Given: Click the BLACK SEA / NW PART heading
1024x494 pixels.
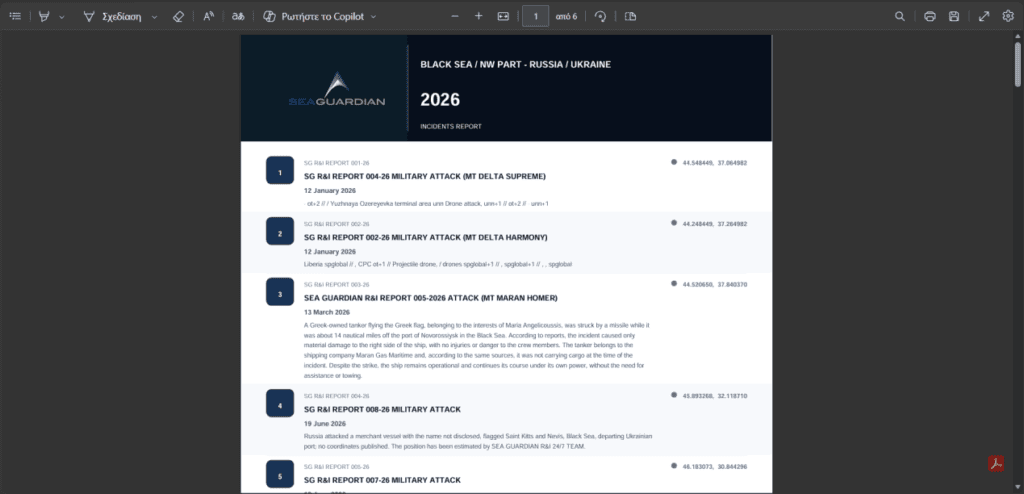Looking at the screenshot, I should (516, 65).
